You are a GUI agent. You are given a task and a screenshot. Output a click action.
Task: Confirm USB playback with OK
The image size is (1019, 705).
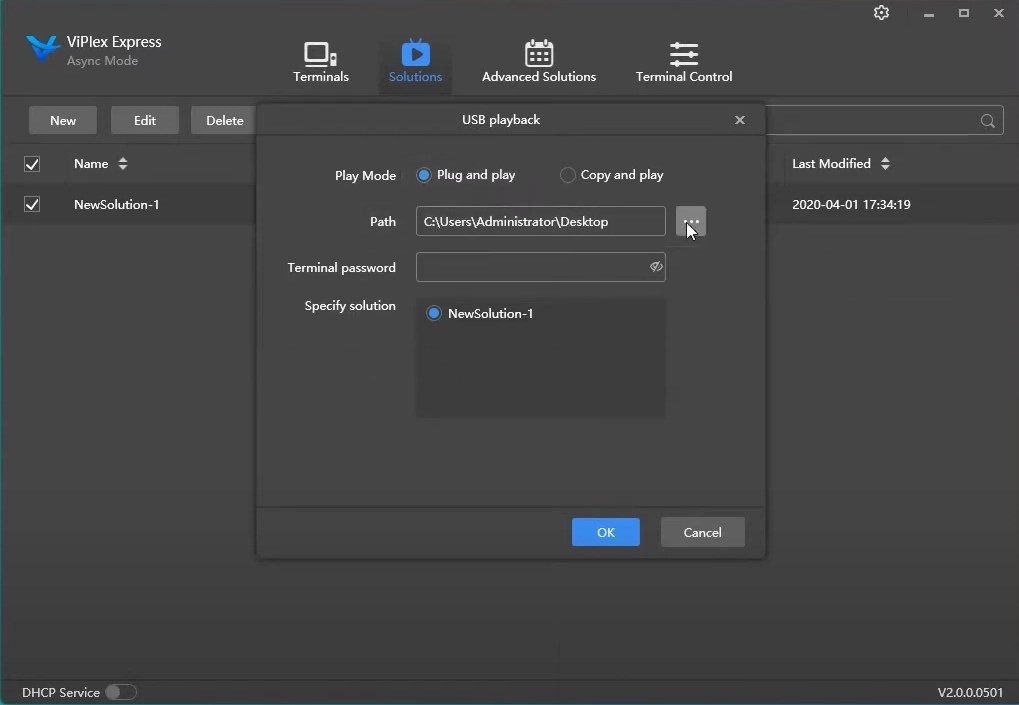tap(605, 532)
